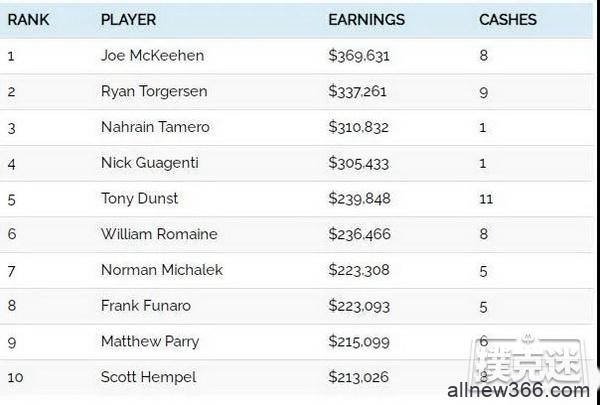Open Joe McKeehen's player name
This screenshot has width=600, height=405.
(x=152, y=56)
